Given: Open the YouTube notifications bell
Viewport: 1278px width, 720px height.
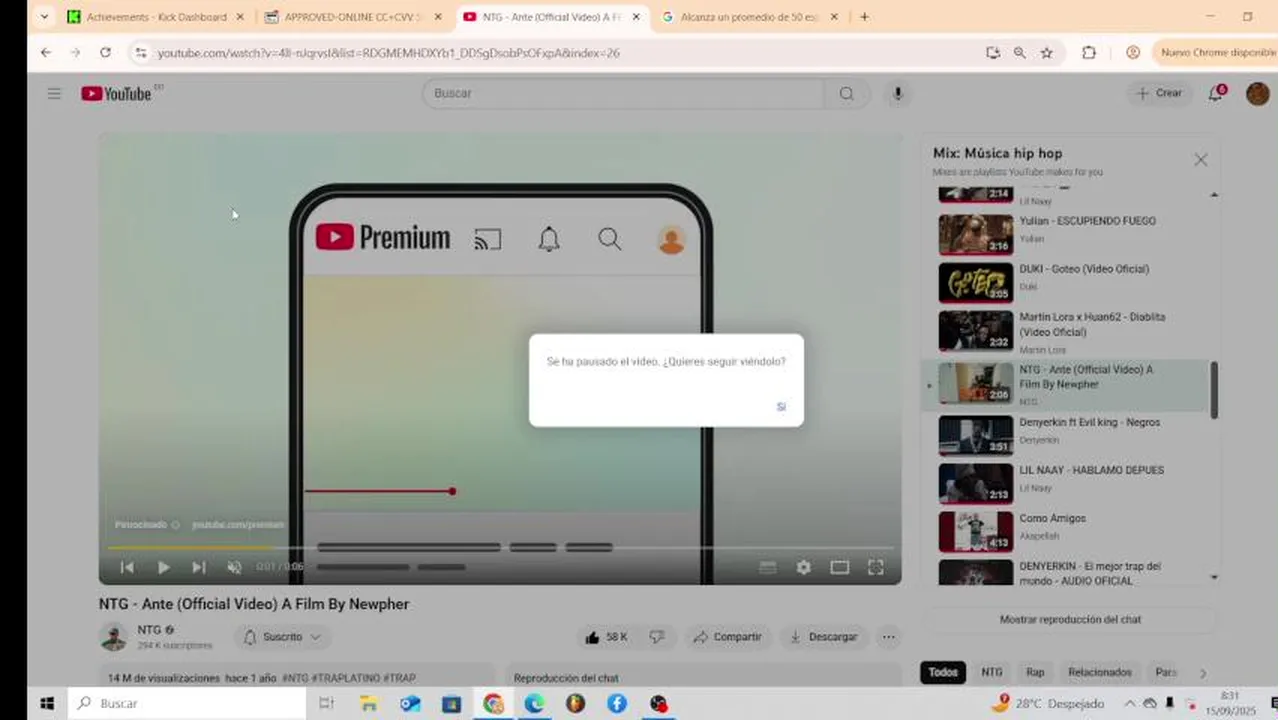Looking at the screenshot, I should point(1216,93).
